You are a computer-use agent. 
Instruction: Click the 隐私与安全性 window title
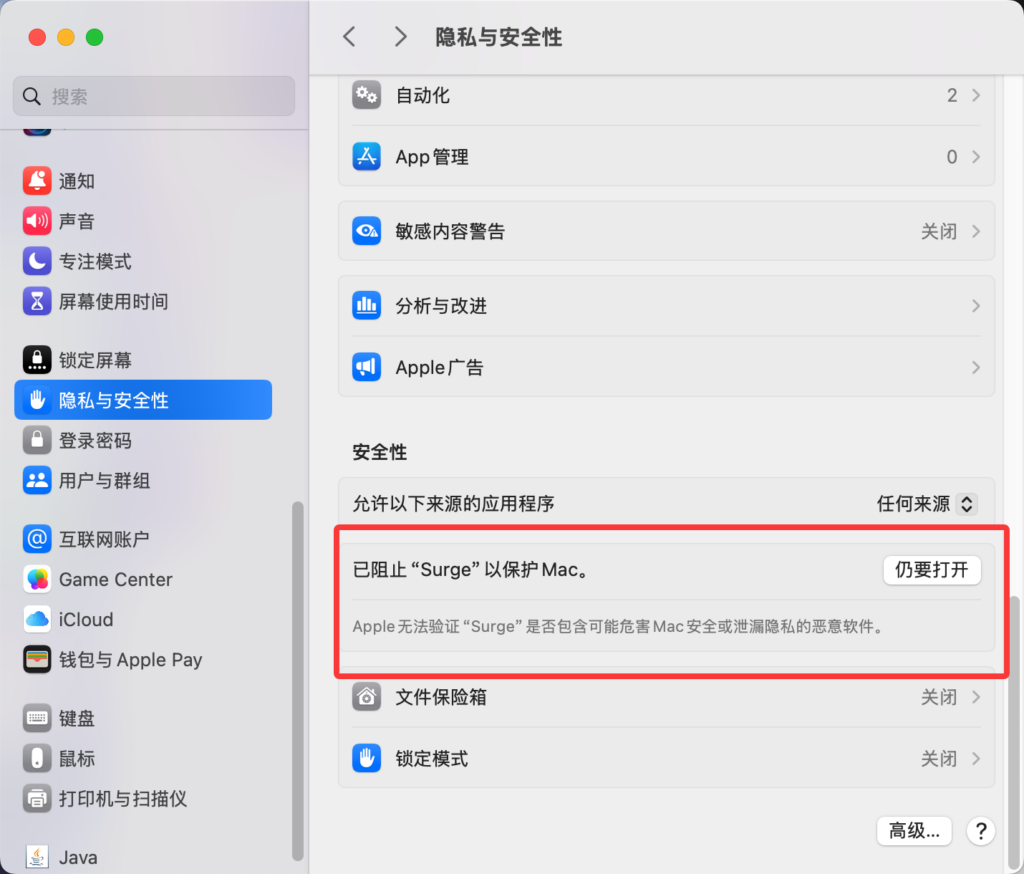click(499, 37)
